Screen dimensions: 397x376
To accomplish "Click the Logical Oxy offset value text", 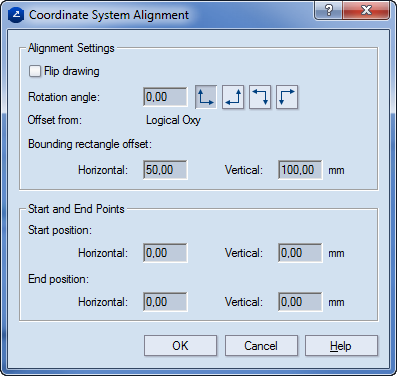I will pyautogui.click(x=173, y=120).
